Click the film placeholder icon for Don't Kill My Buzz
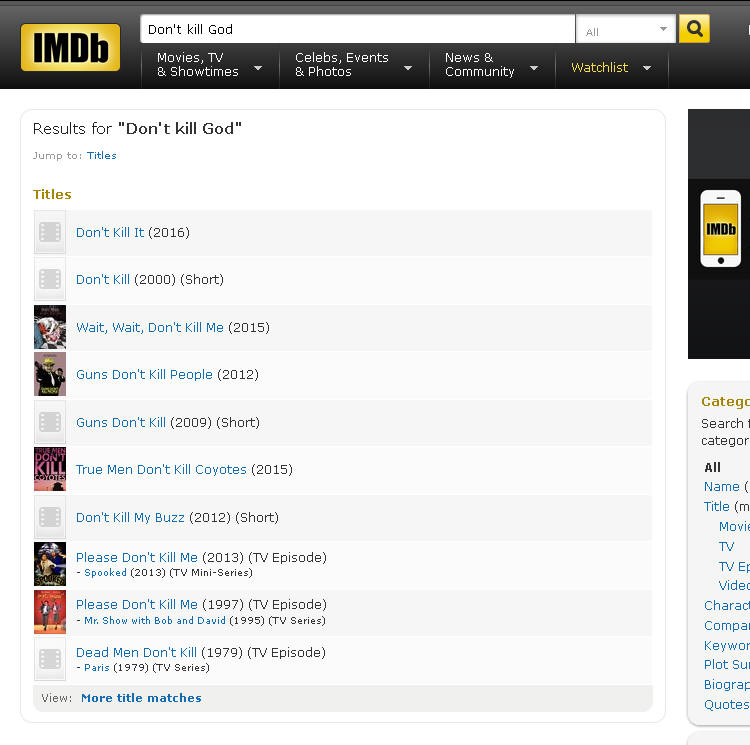The height and width of the screenshot is (745, 750). [50, 517]
